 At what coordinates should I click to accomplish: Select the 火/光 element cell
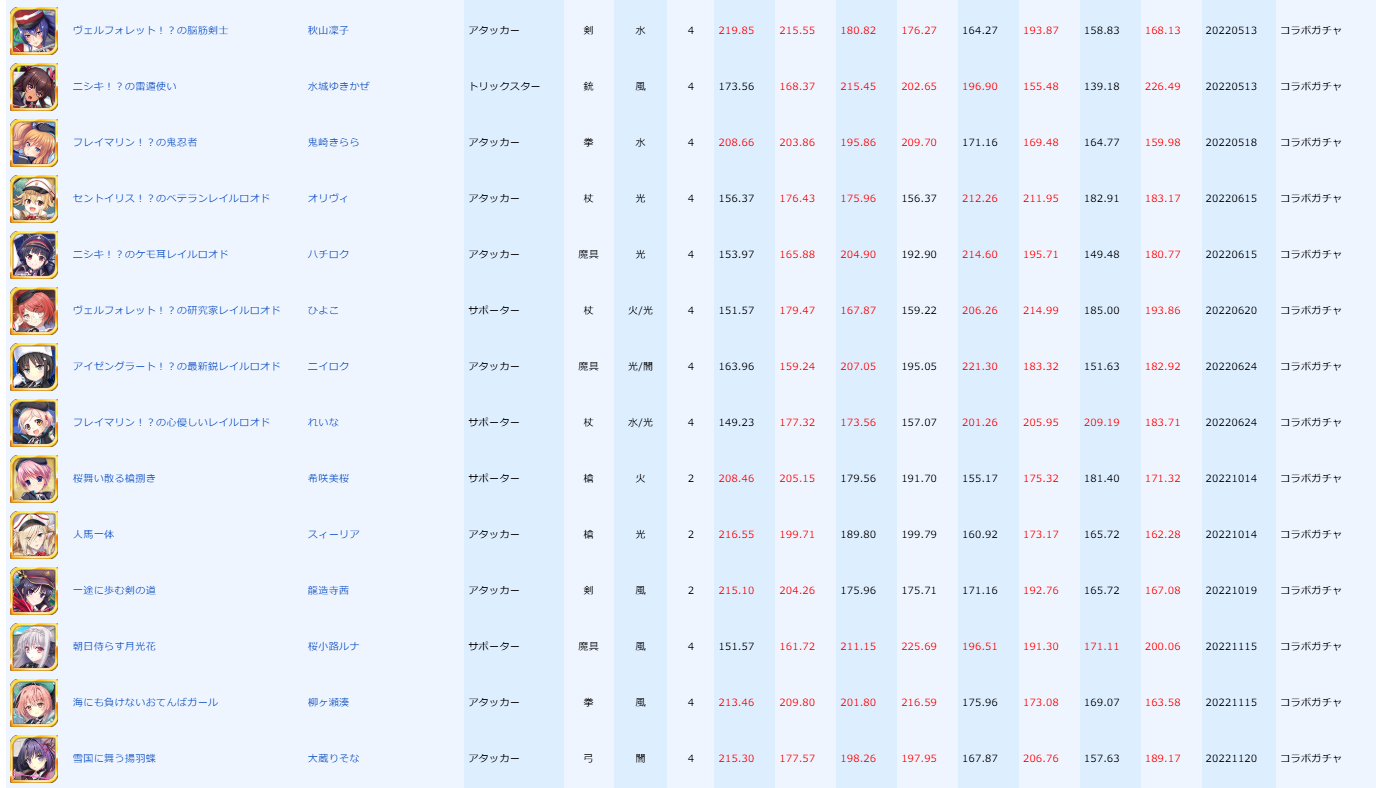[x=640, y=311]
